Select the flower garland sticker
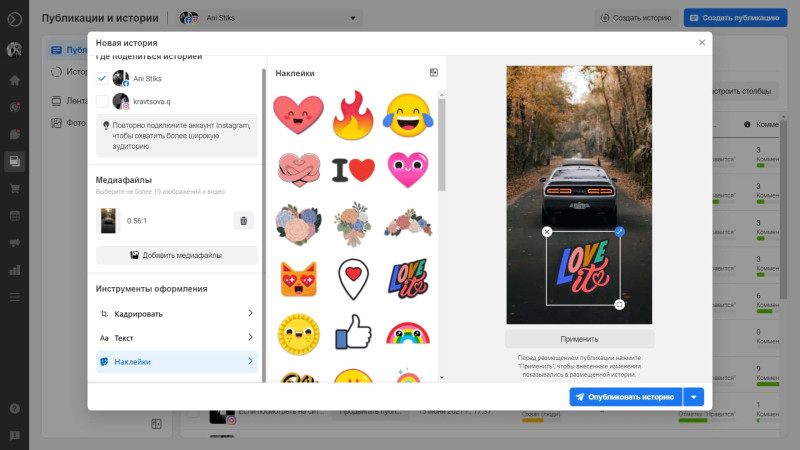 [x=408, y=223]
